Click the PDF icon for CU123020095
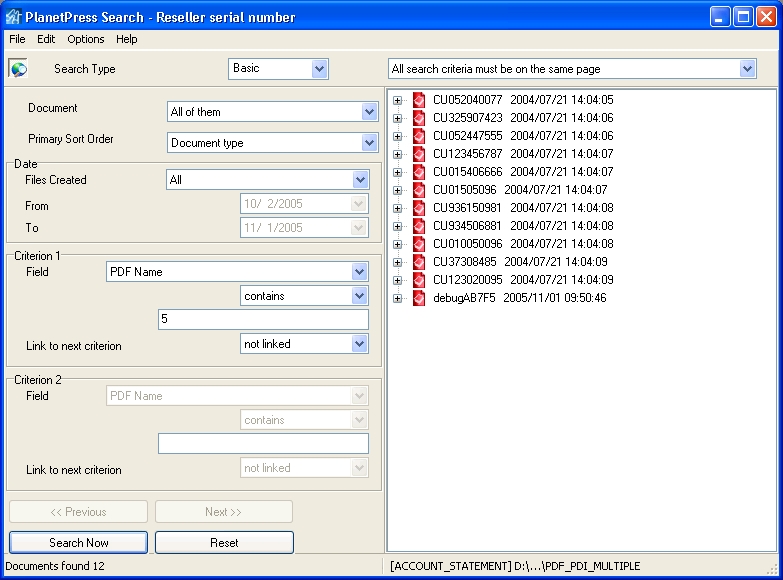 coord(418,280)
